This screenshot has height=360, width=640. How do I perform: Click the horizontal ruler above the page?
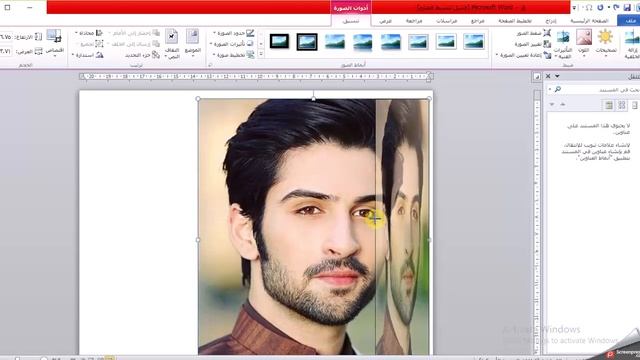click(256, 76)
